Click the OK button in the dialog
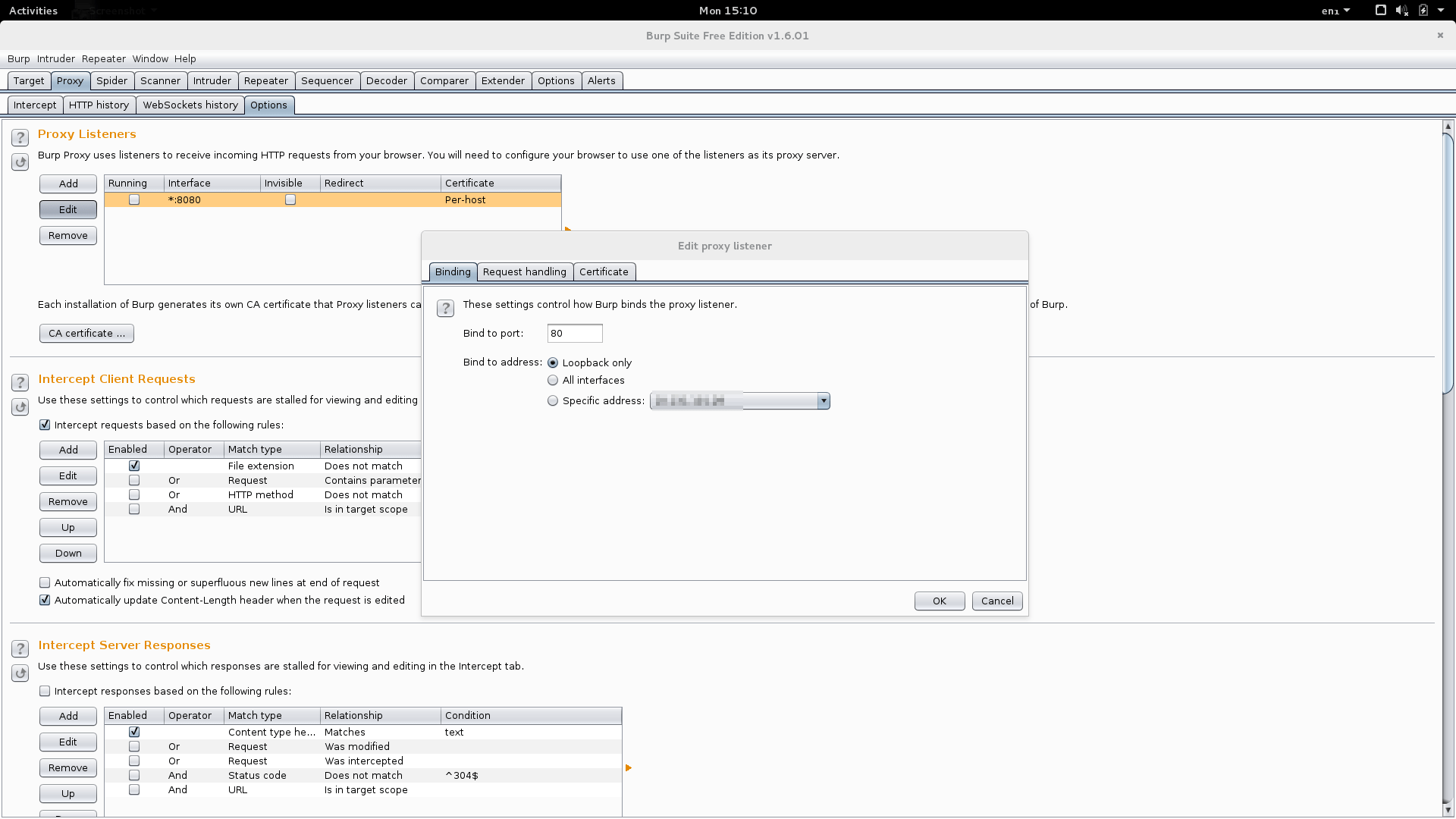The height and width of the screenshot is (819, 1456). tap(939, 601)
